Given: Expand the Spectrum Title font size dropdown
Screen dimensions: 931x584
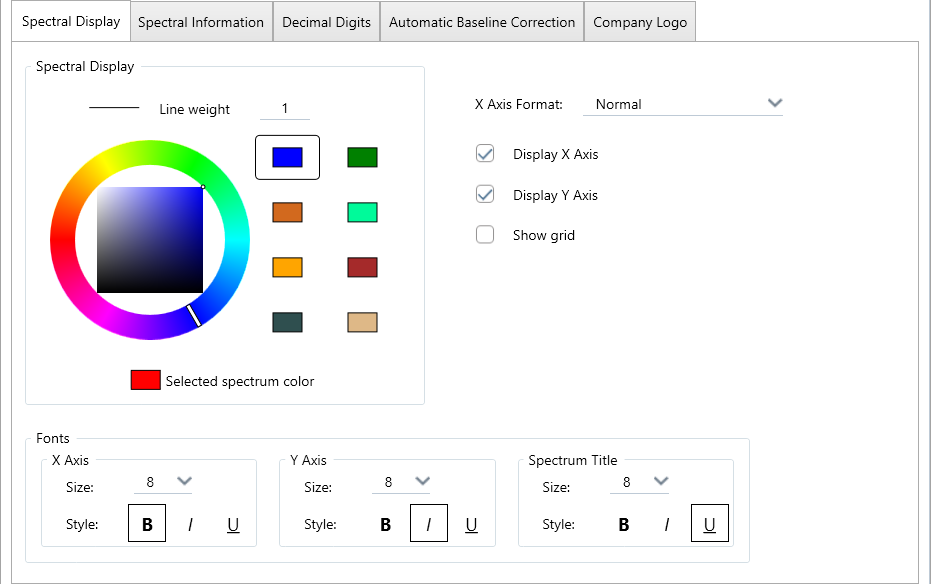Looking at the screenshot, I should click(659, 481).
